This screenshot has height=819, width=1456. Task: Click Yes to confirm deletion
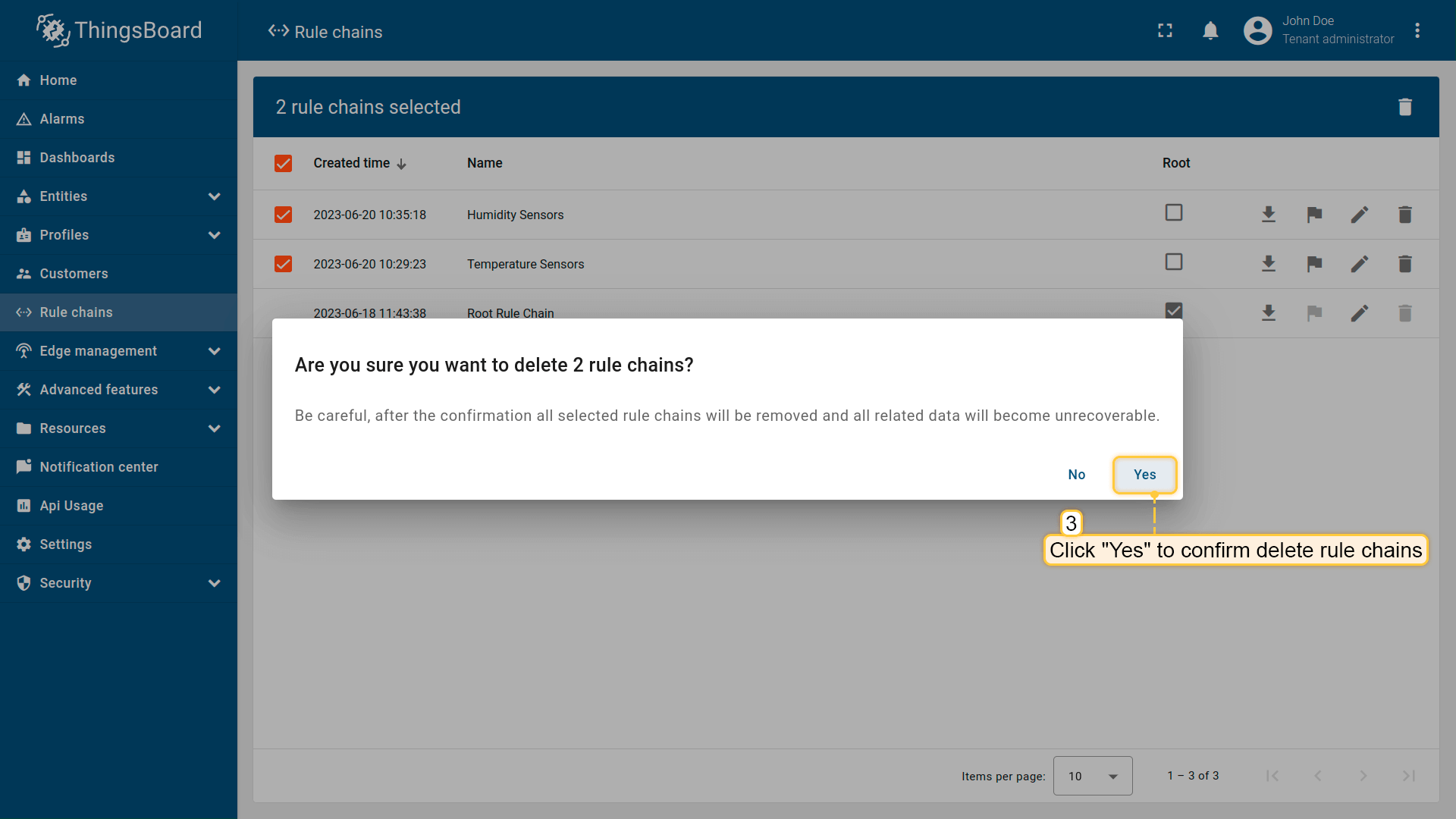click(1144, 475)
